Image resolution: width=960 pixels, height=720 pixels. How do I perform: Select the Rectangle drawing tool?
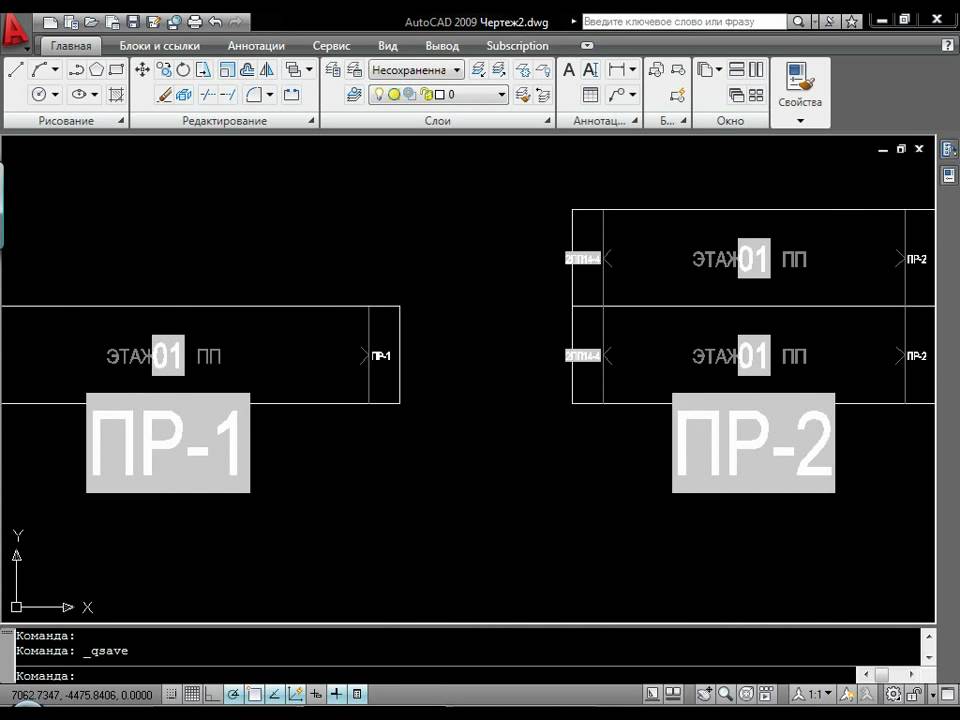[116, 70]
